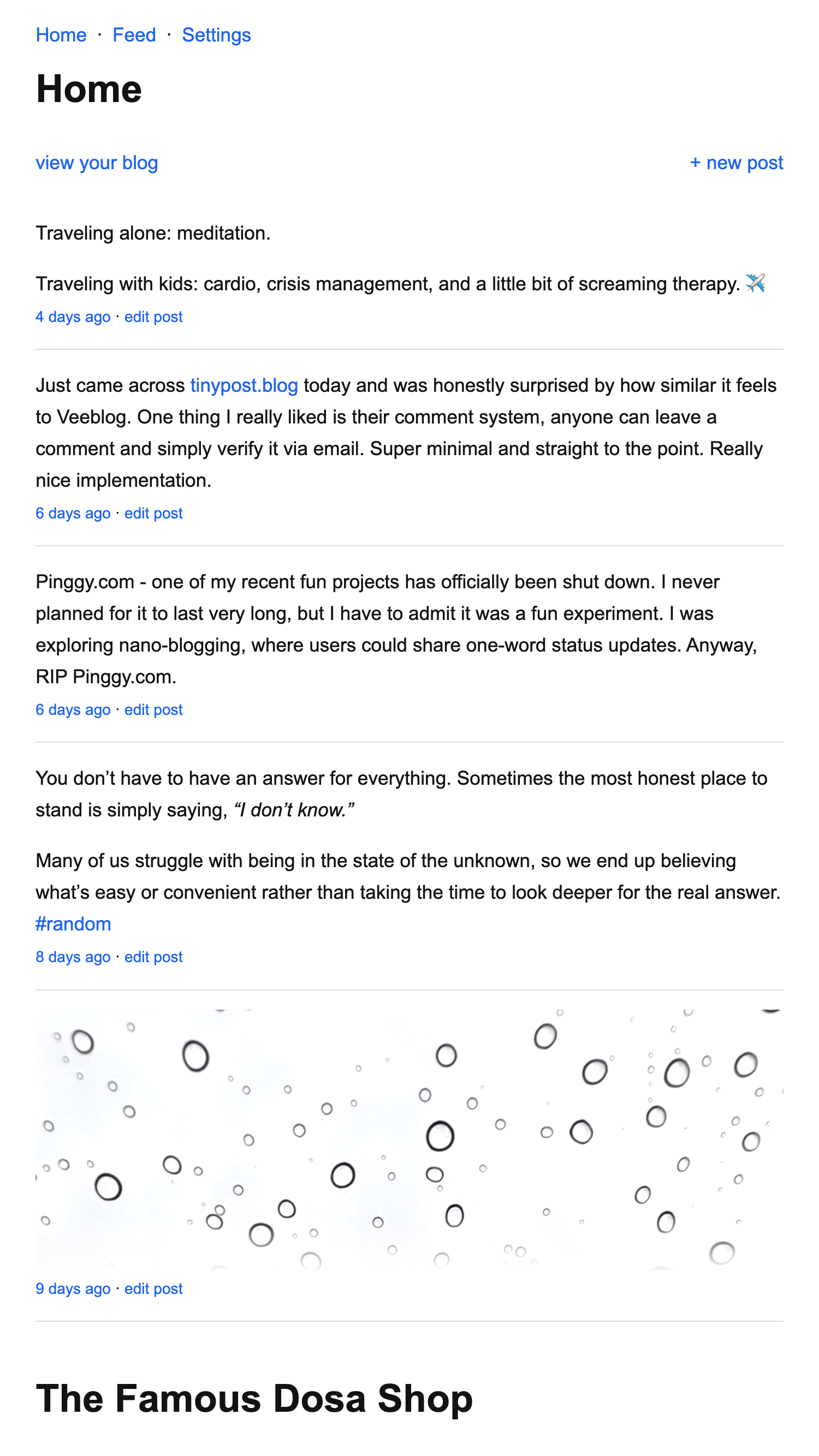Edit the traveling with kids post
The image size is (819, 1456).
coord(153,317)
